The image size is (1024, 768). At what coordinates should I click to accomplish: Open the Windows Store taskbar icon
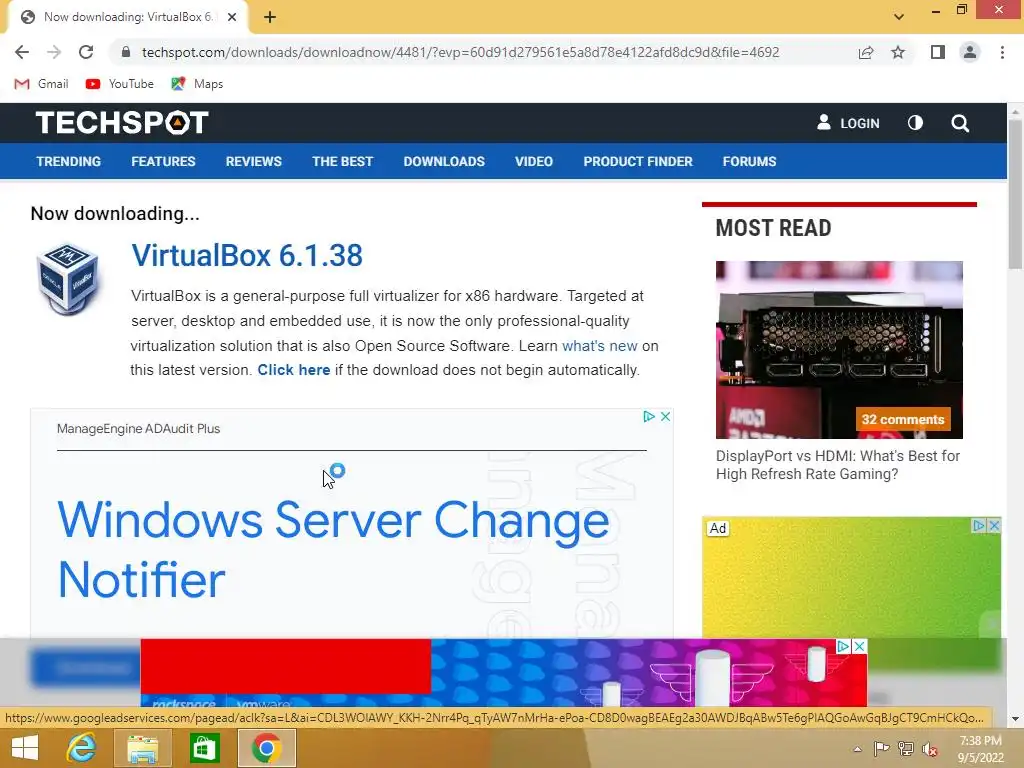(204, 748)
